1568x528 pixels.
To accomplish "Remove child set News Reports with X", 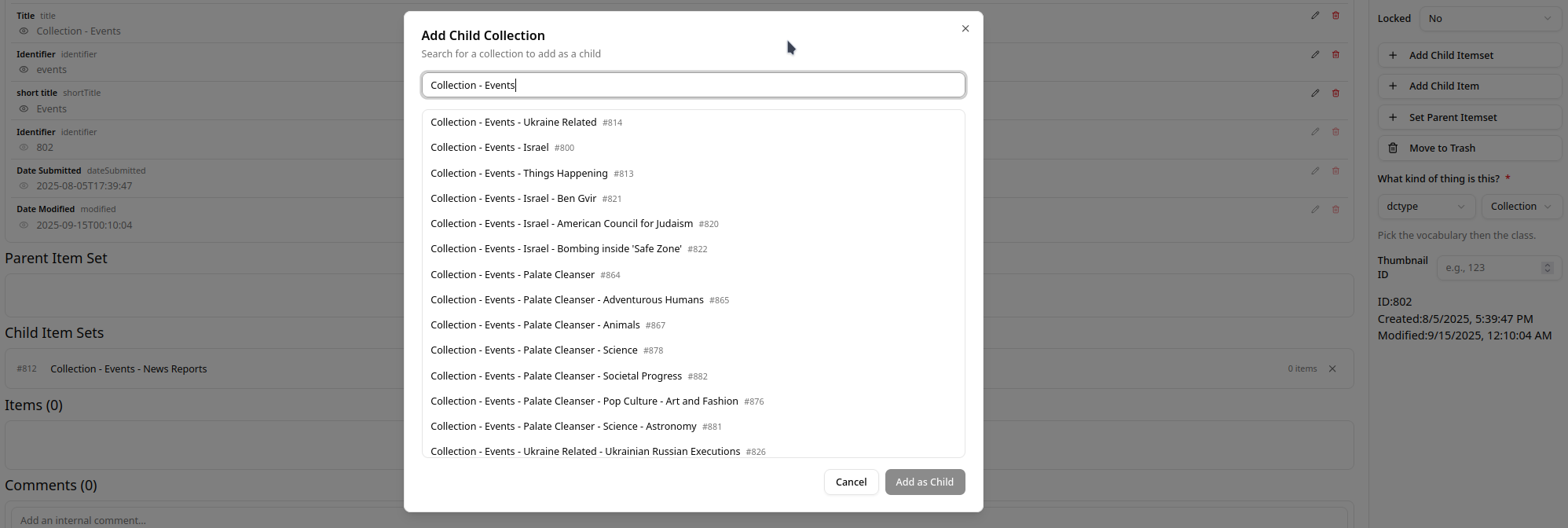I will [x=1332, y=368].
